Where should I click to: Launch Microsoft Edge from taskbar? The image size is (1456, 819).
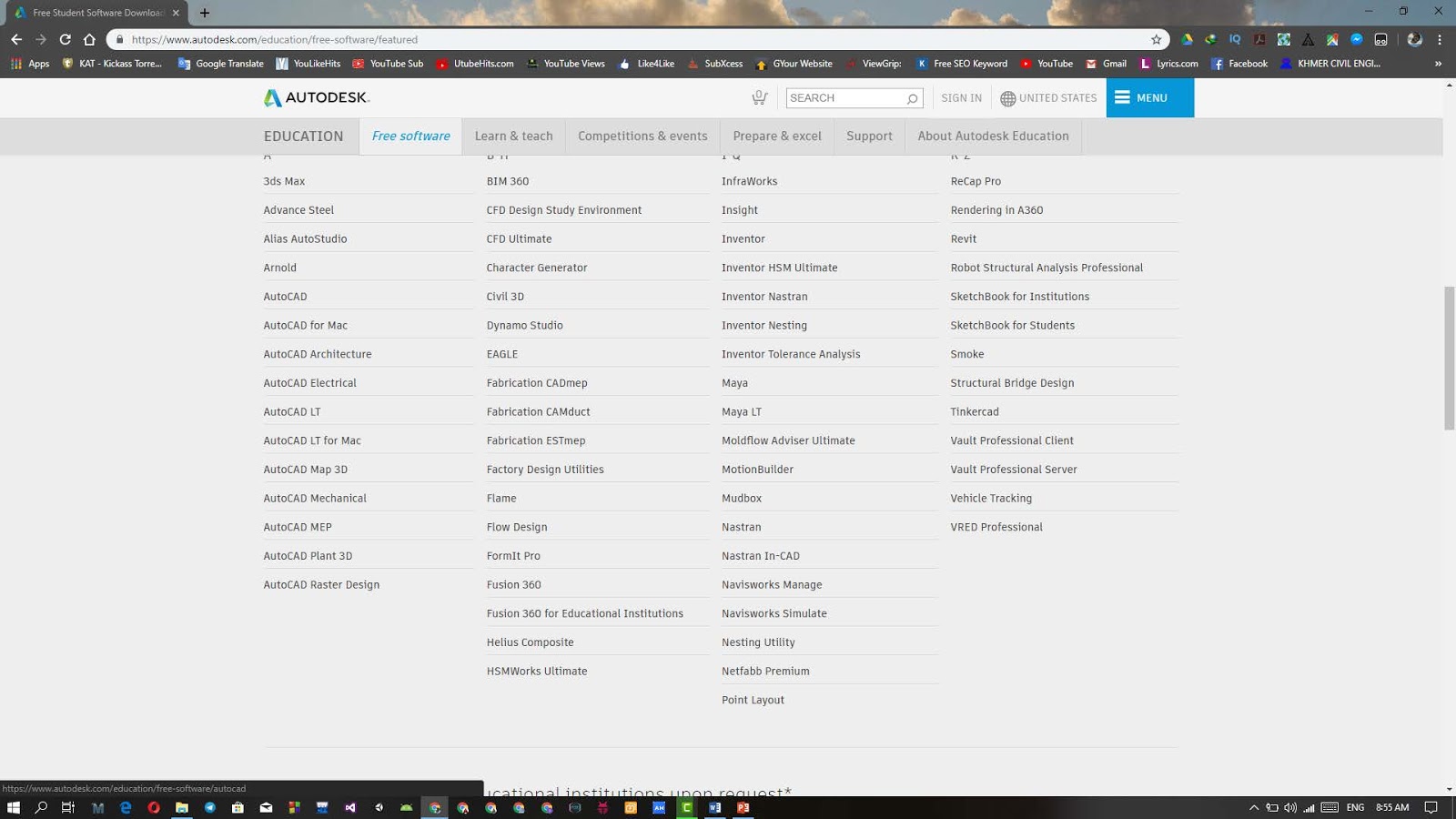(x=126, y=807)
